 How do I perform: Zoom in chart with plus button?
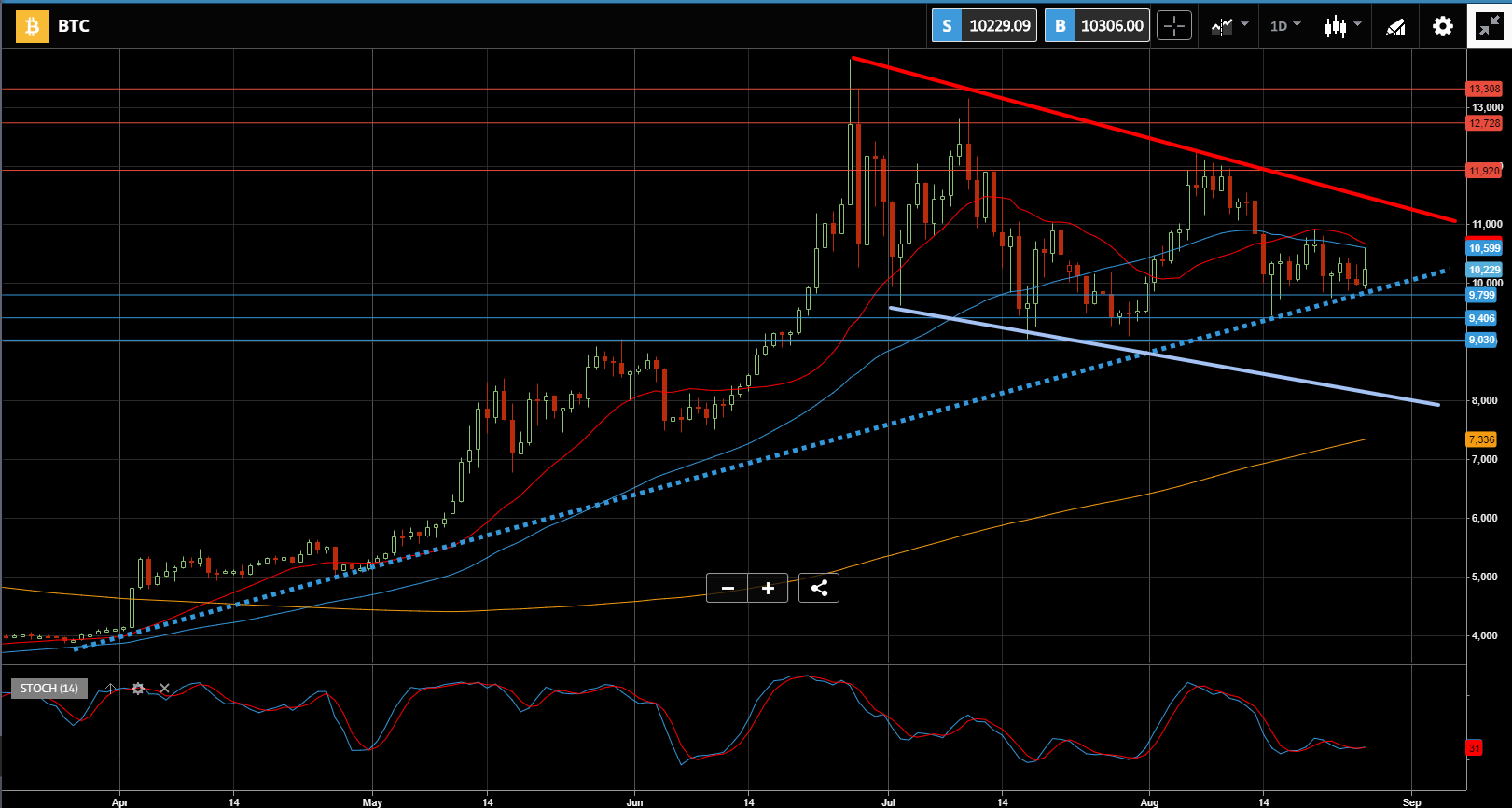point(768,588)
